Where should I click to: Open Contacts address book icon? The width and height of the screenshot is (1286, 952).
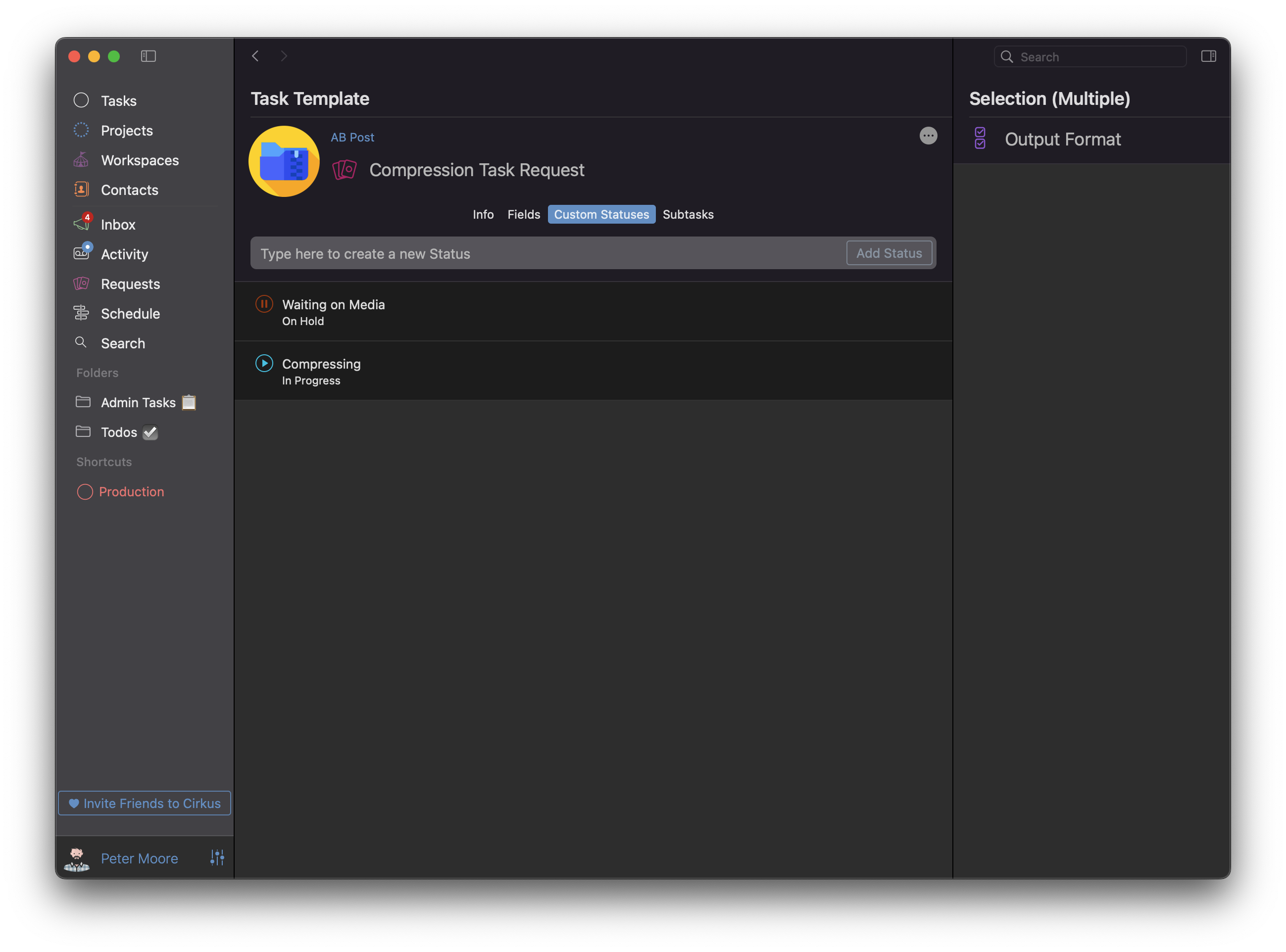tap(81, 189)
